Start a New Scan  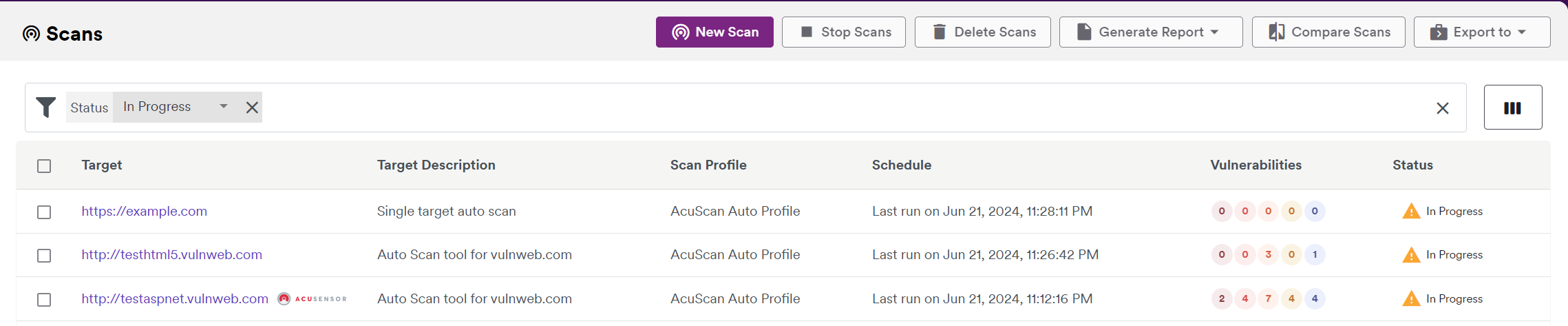coord(714,32)
